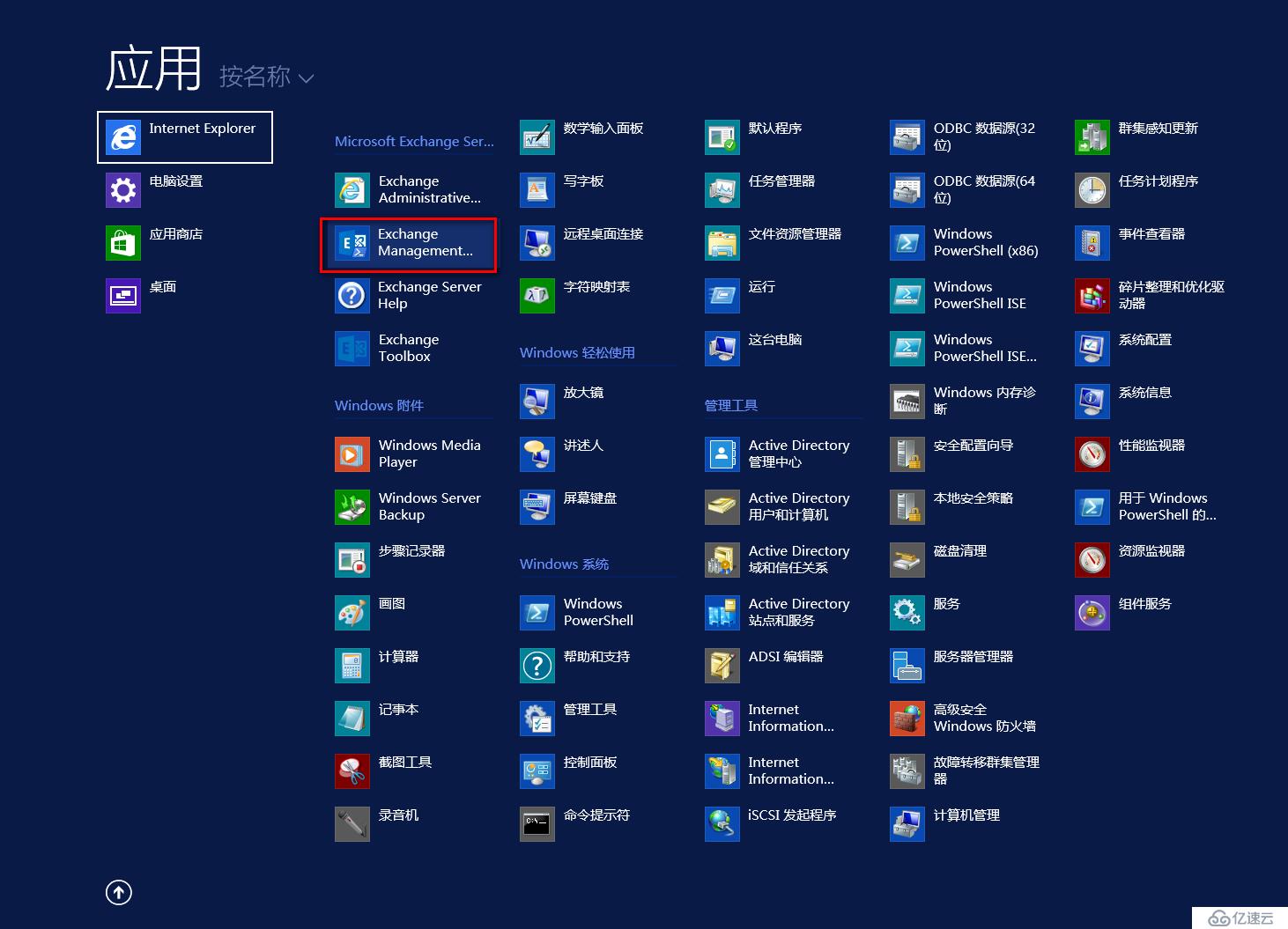
Task: Open 运行 run dialog icon
Action: click(722, 296)
